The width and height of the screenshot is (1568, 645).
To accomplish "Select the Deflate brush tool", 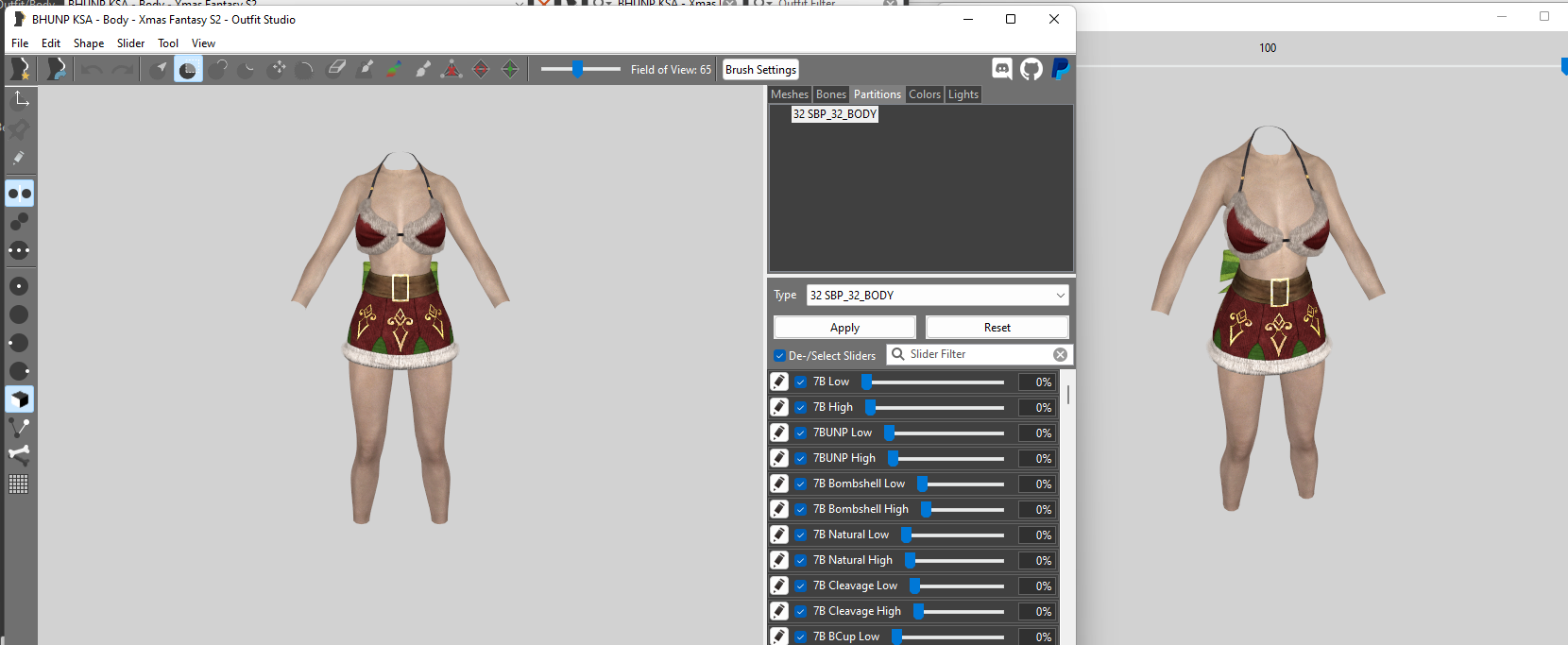I will pos(247,69).
